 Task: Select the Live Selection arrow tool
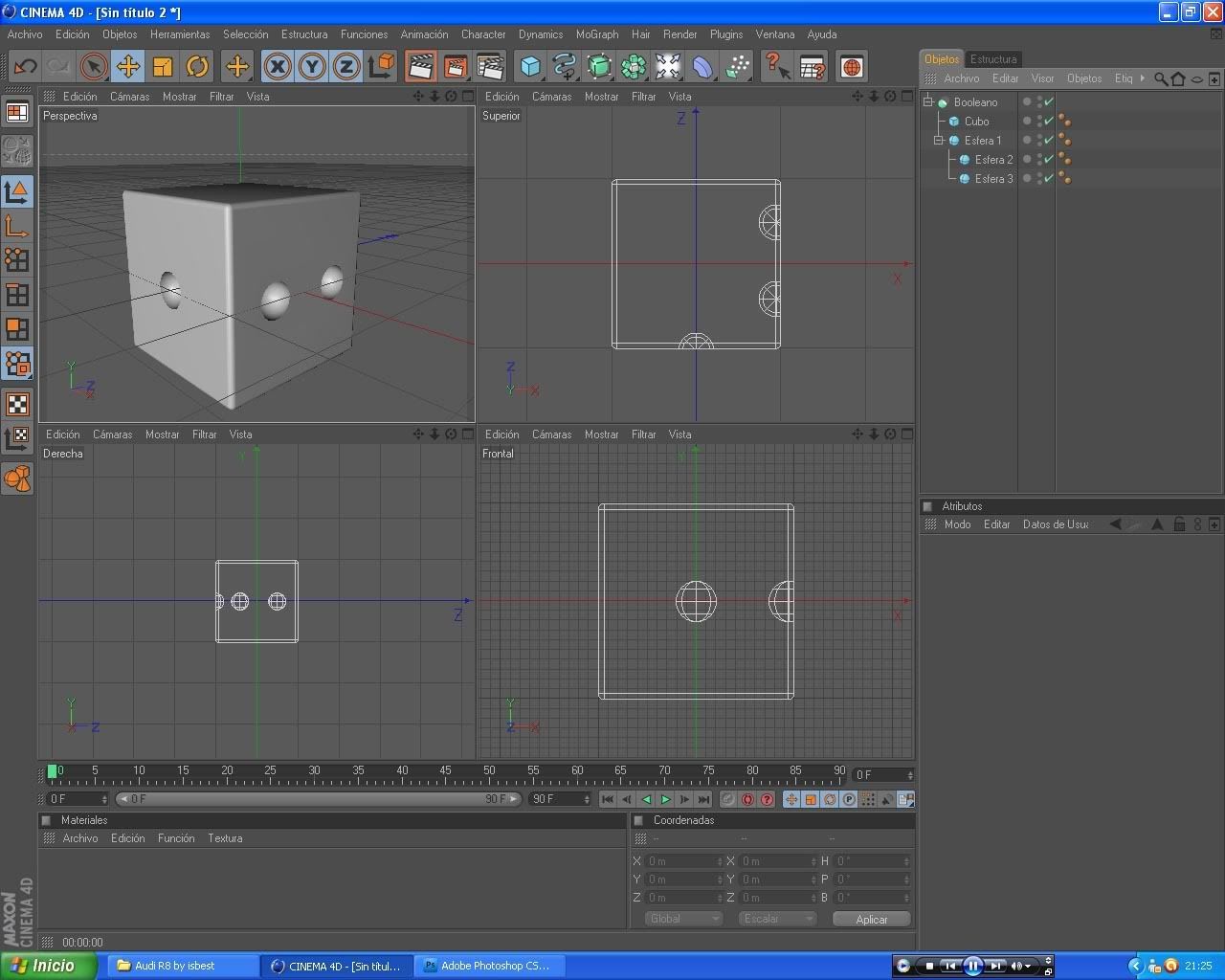pyautogui.click(x=93, y=66)
